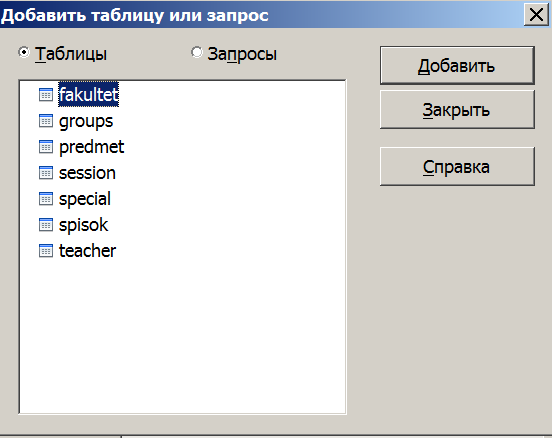This screenshot has height=438, width=552.
Task: Pick the session table name
Action: [x=87, y=173]
